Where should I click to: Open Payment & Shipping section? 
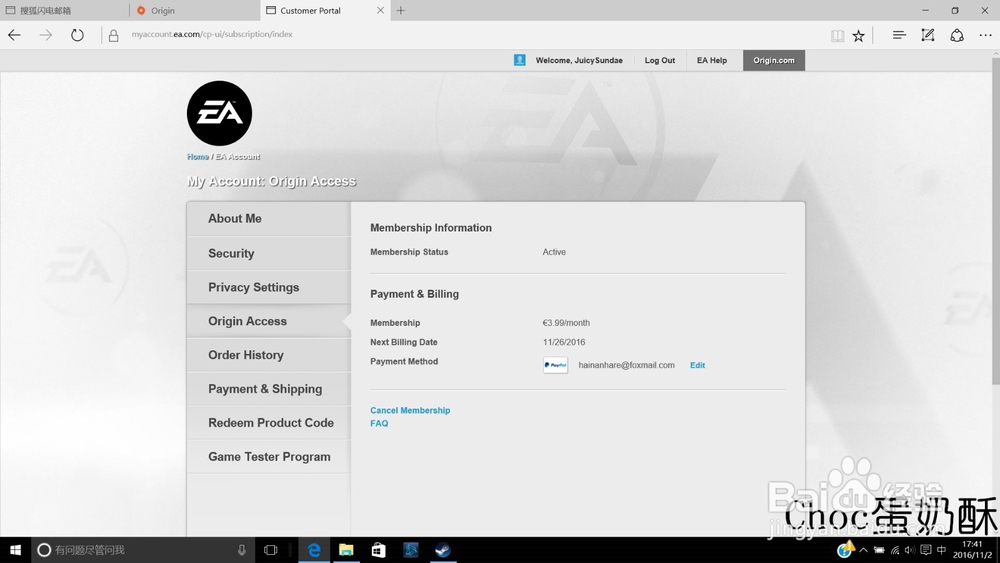[x=268, y=389]
